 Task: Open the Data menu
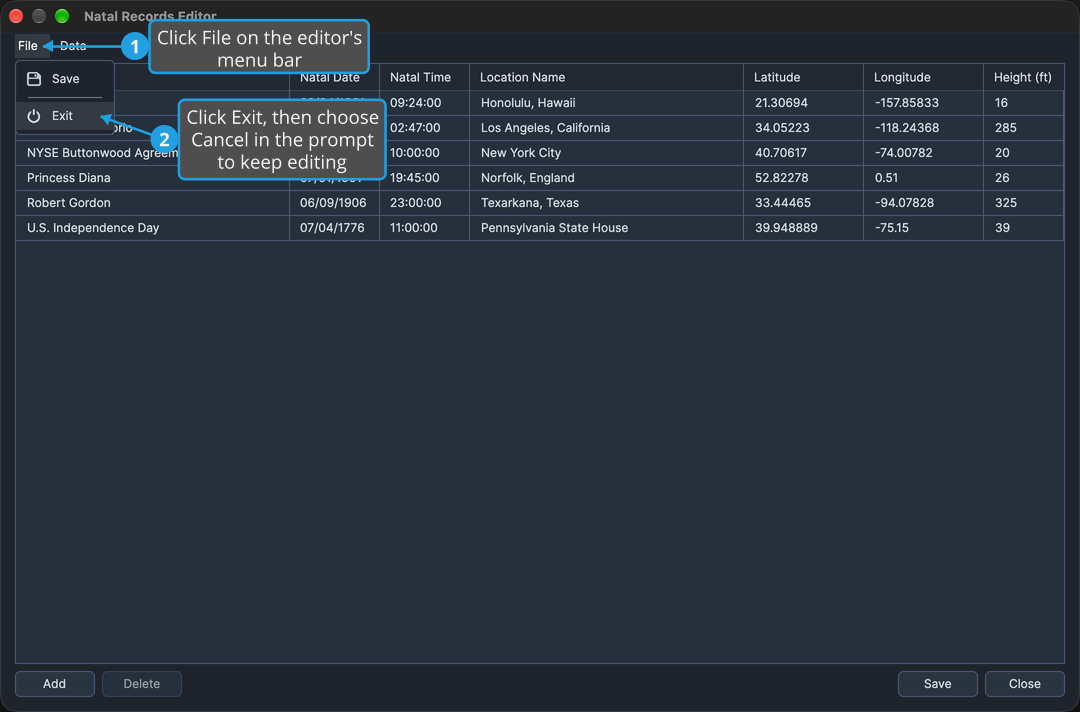pos(73,46)
